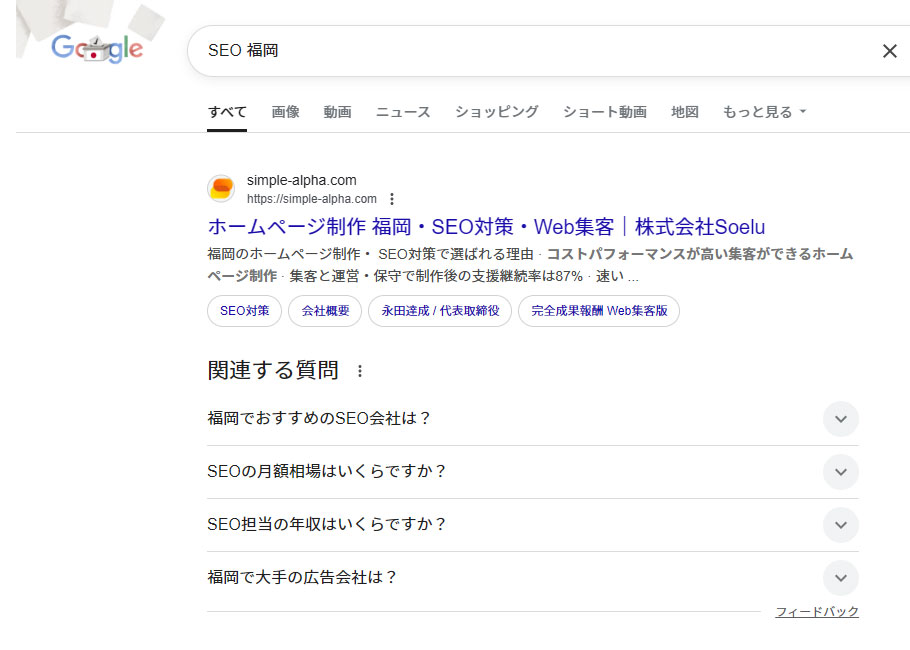The image size is (910, 650).
Task: Switch to the 動画 tab
Action: tap(337, 112)
